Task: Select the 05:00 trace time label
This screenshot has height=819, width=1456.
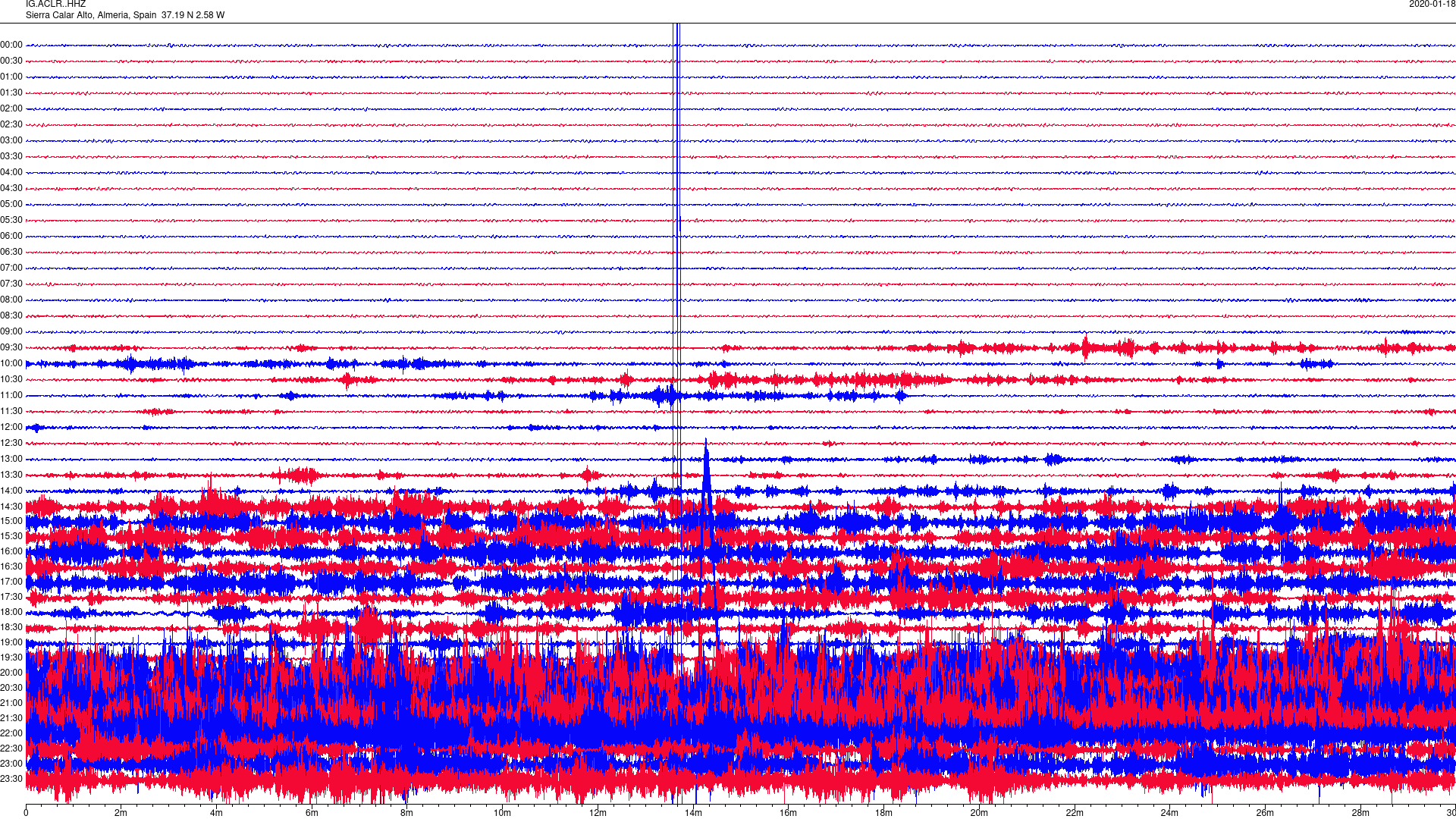Action: [x=11, y=205]
